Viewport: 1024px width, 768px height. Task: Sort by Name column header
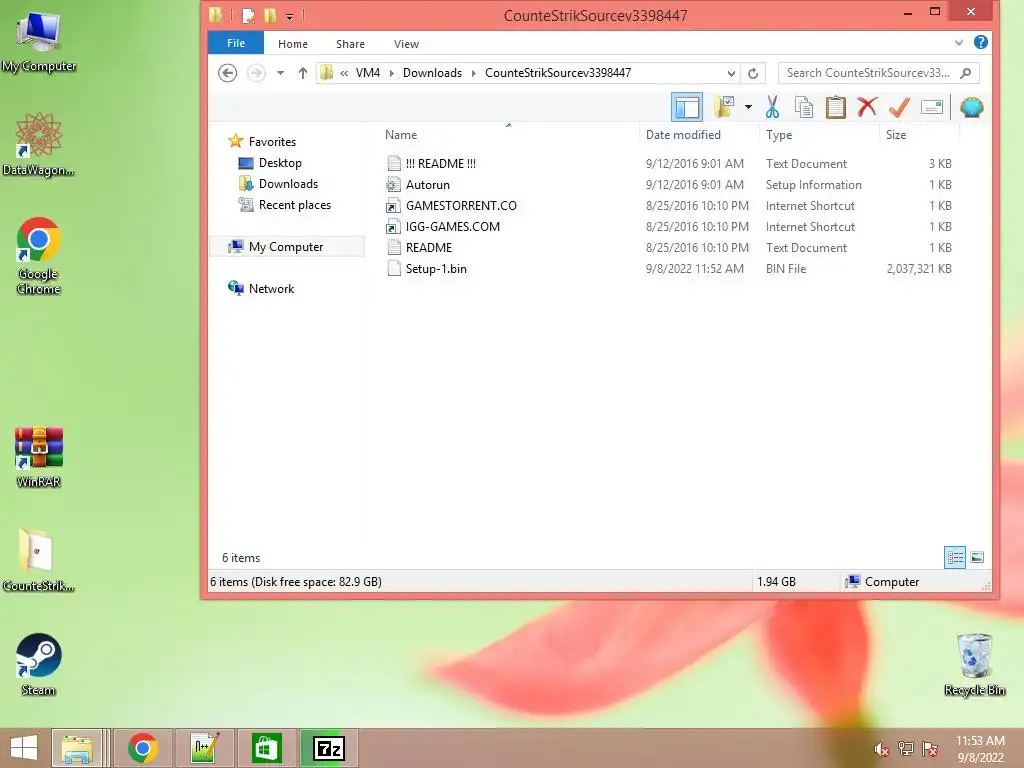click(401, 135)
